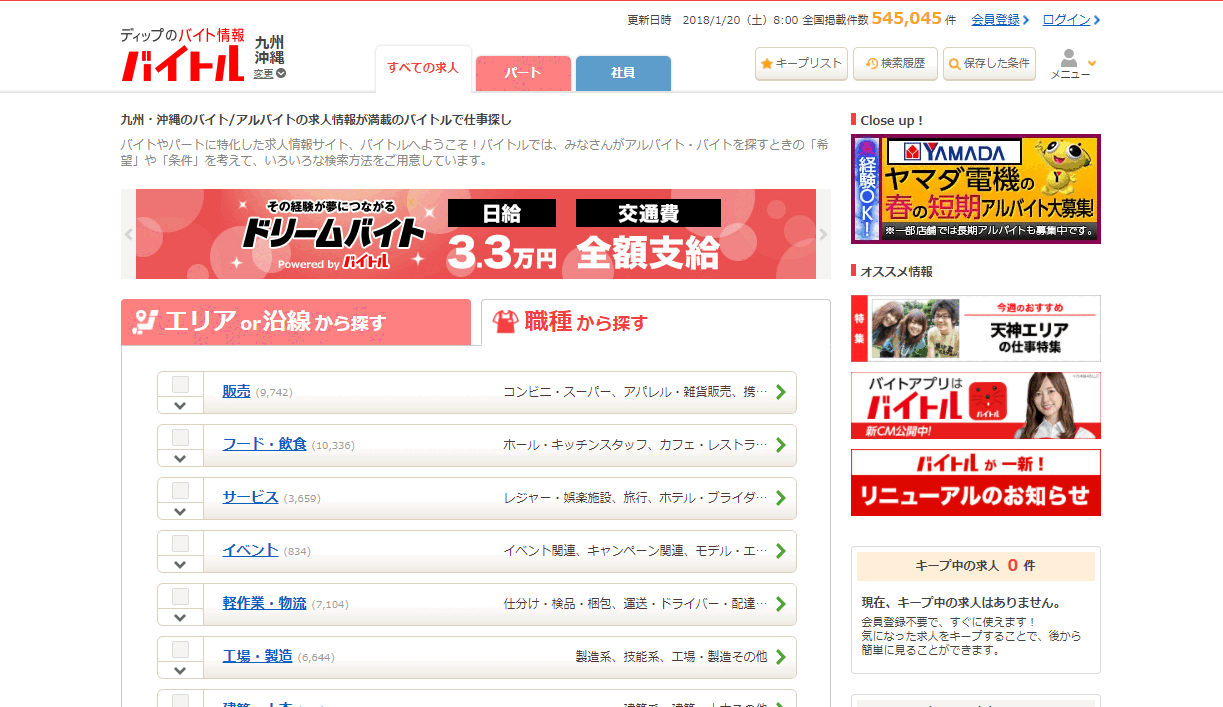
Task: Tick the サービス category checkbox
Action: (180, 490)
